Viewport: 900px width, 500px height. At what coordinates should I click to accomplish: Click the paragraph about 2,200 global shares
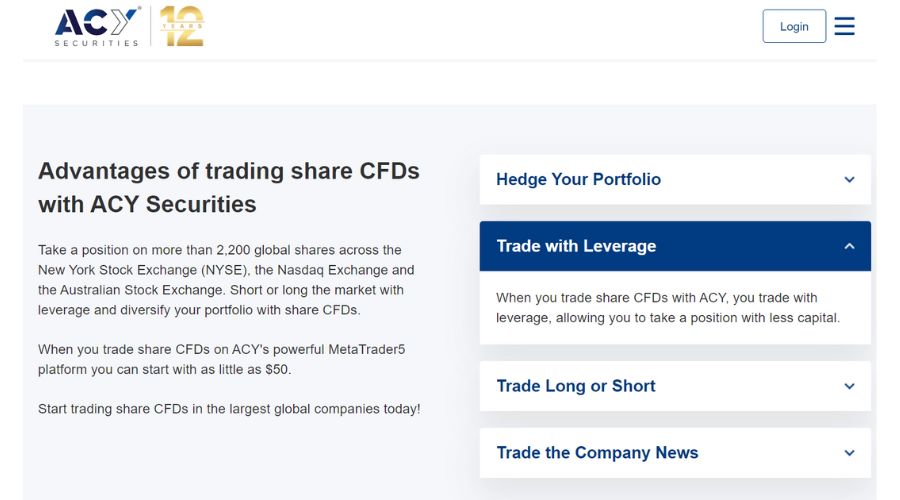tap(226, 280)
